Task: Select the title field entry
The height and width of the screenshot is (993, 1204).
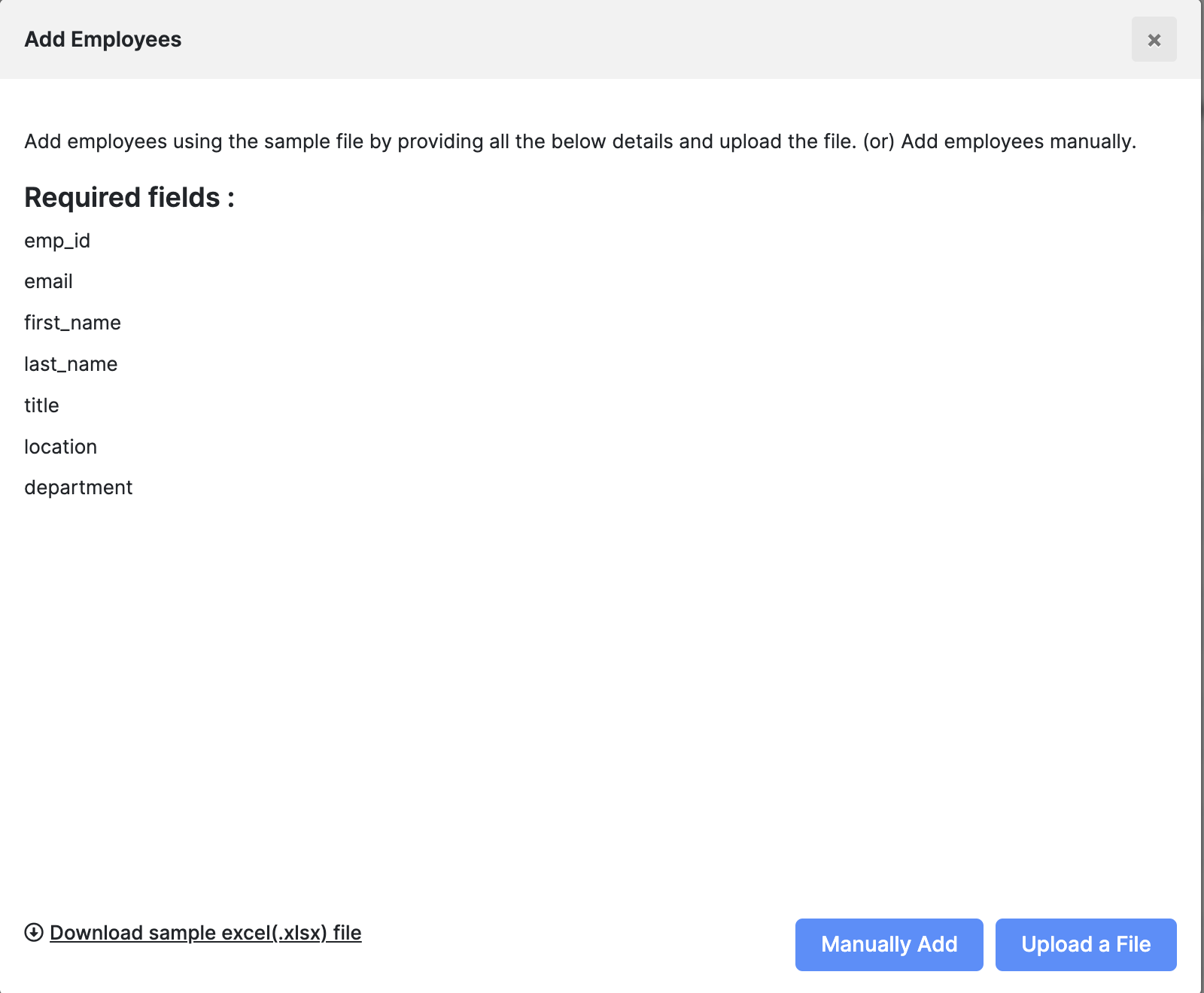Action: pyautogui.click(x=41, y=405)
